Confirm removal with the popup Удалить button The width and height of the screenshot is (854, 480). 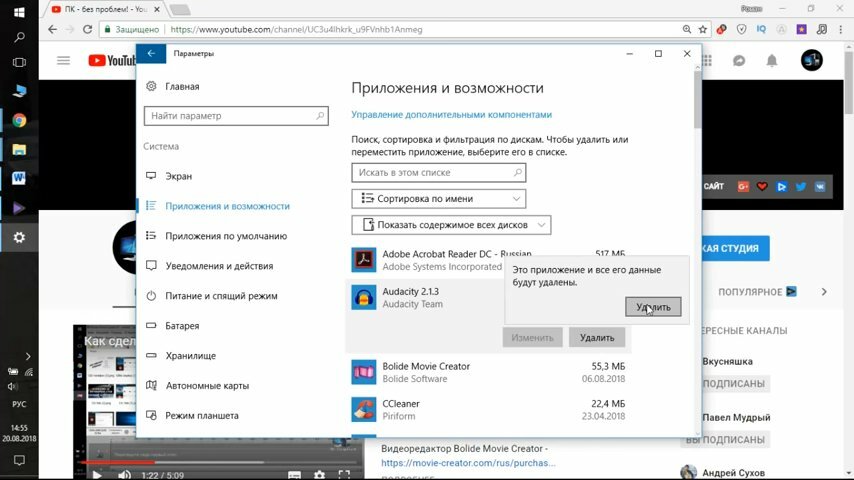point(652,307)
